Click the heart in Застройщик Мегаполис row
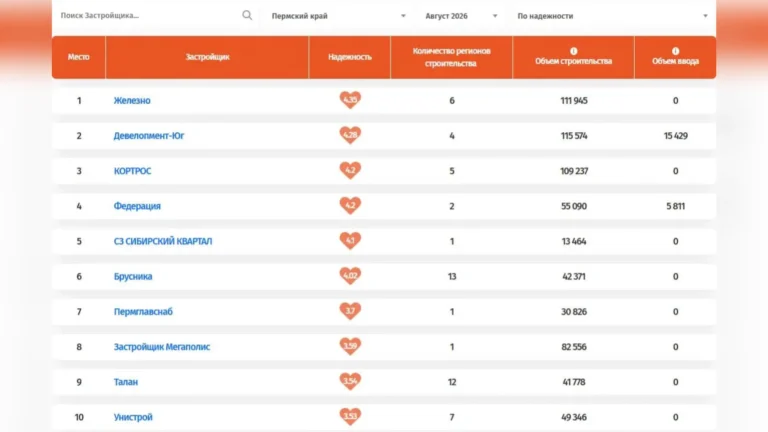Screen dimensions: 768x432 point(350,346)
